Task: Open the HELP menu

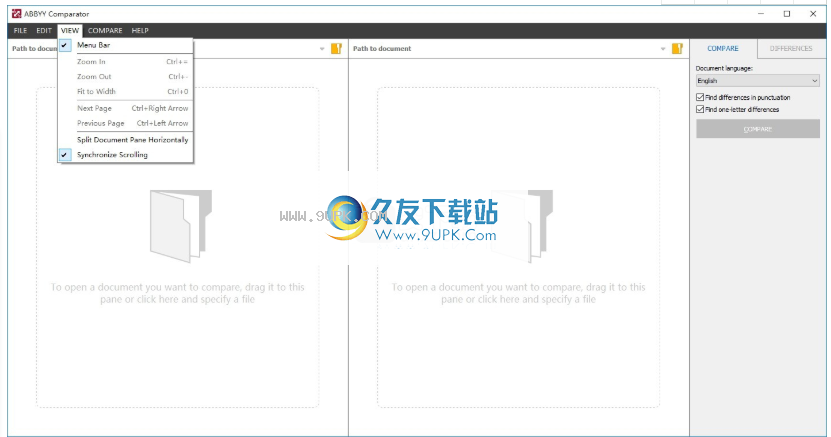Action: [x=140, y=31]
